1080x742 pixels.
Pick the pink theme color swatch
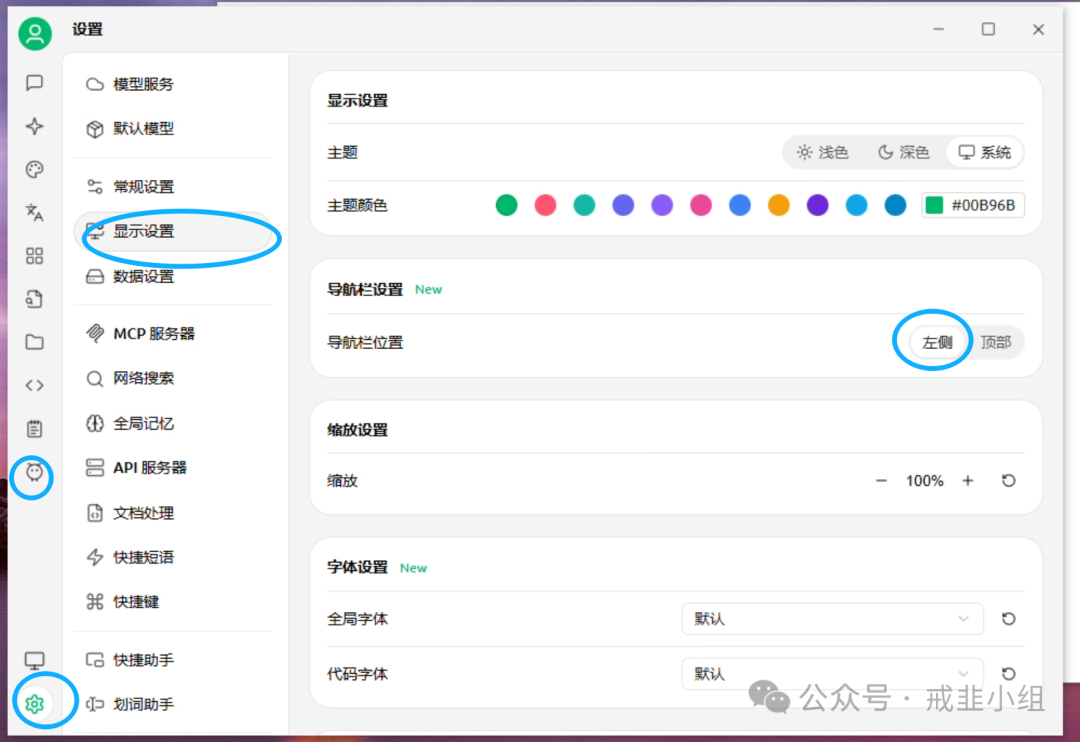(x=701, y=204)
